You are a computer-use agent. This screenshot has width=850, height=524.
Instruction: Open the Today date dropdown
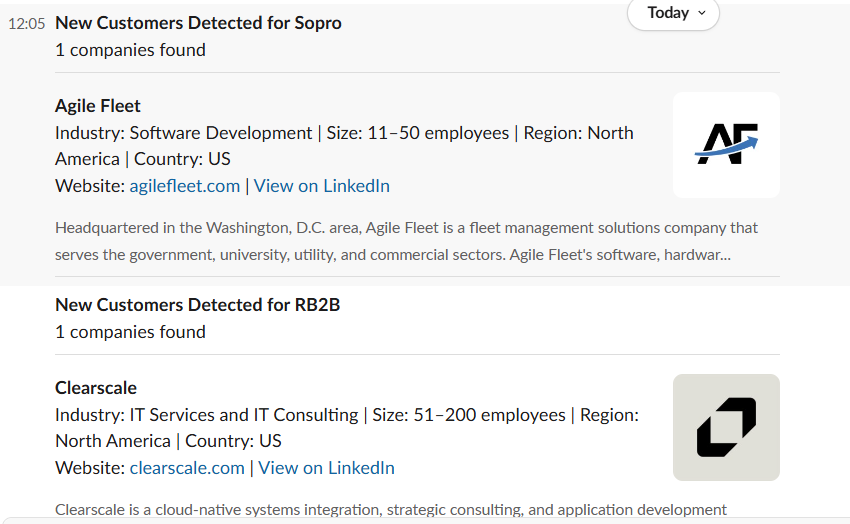point(671,13)
